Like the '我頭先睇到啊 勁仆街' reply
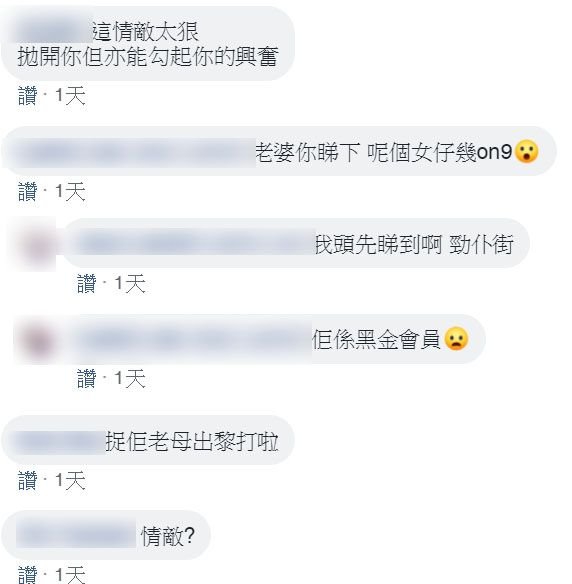 point(86,283)
